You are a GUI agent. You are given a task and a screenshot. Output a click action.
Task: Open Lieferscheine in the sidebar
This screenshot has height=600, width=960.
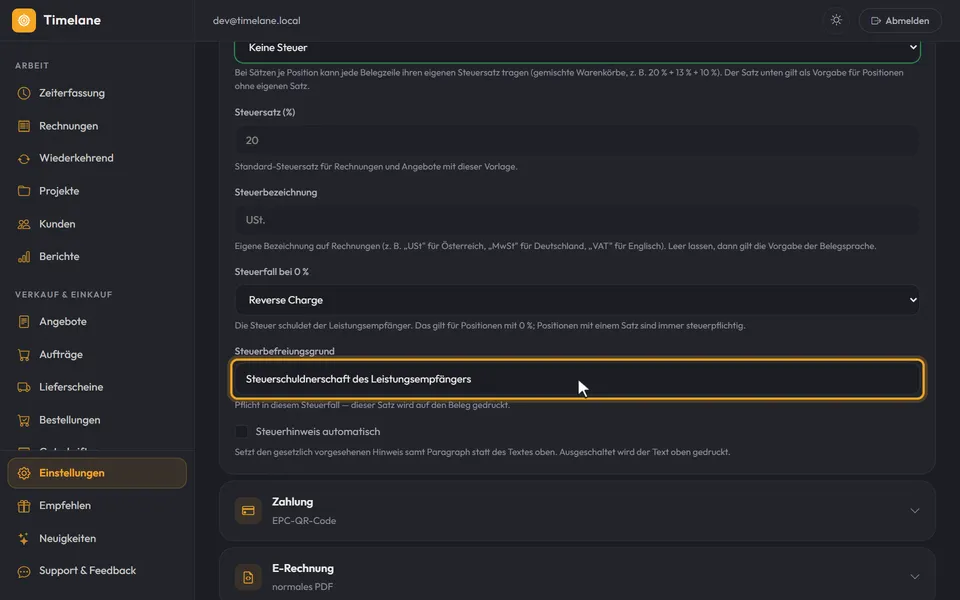click(97, 387)
